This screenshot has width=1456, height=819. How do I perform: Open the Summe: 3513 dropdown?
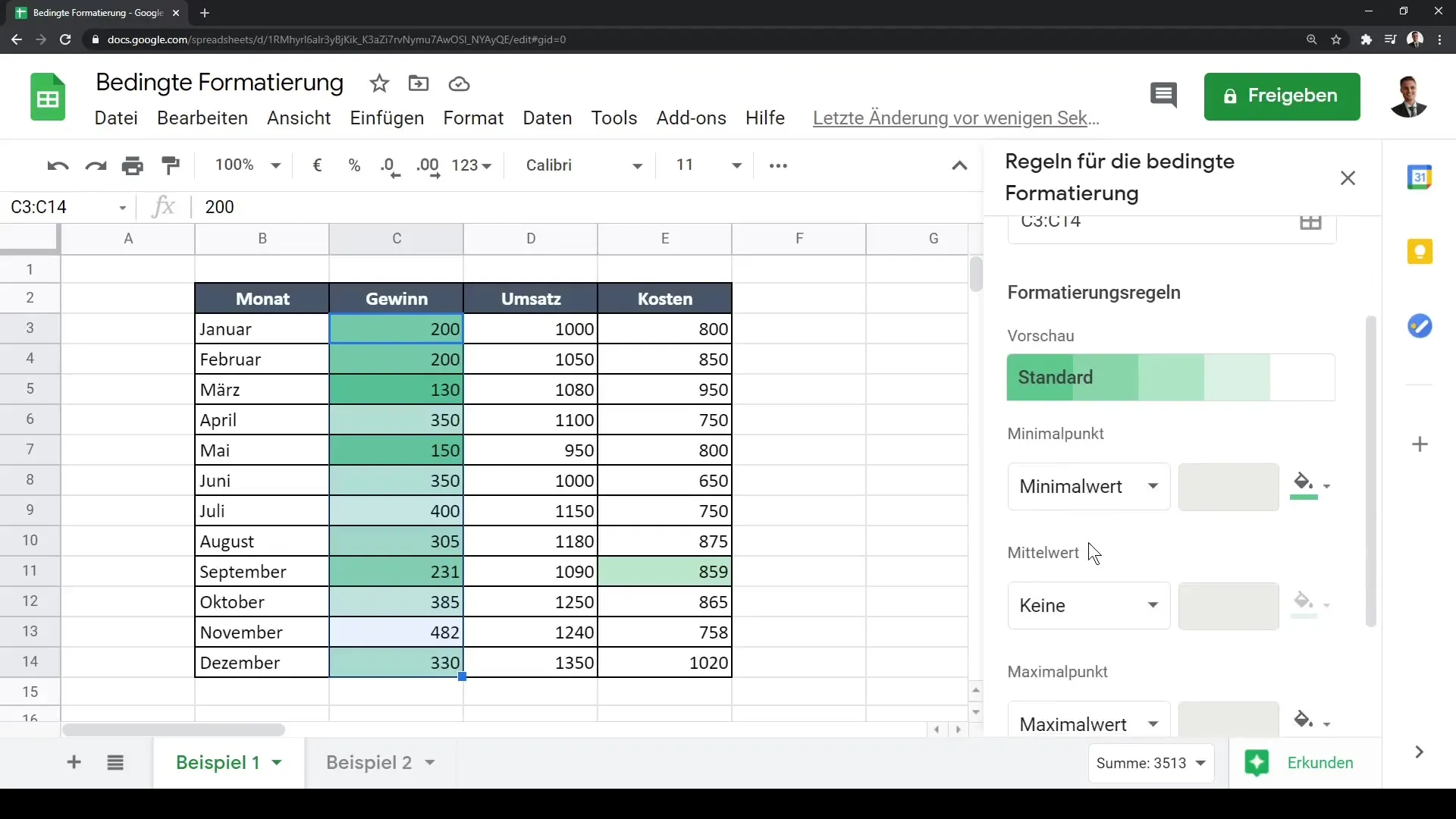pyautogui.click(x=1151, y=763)
